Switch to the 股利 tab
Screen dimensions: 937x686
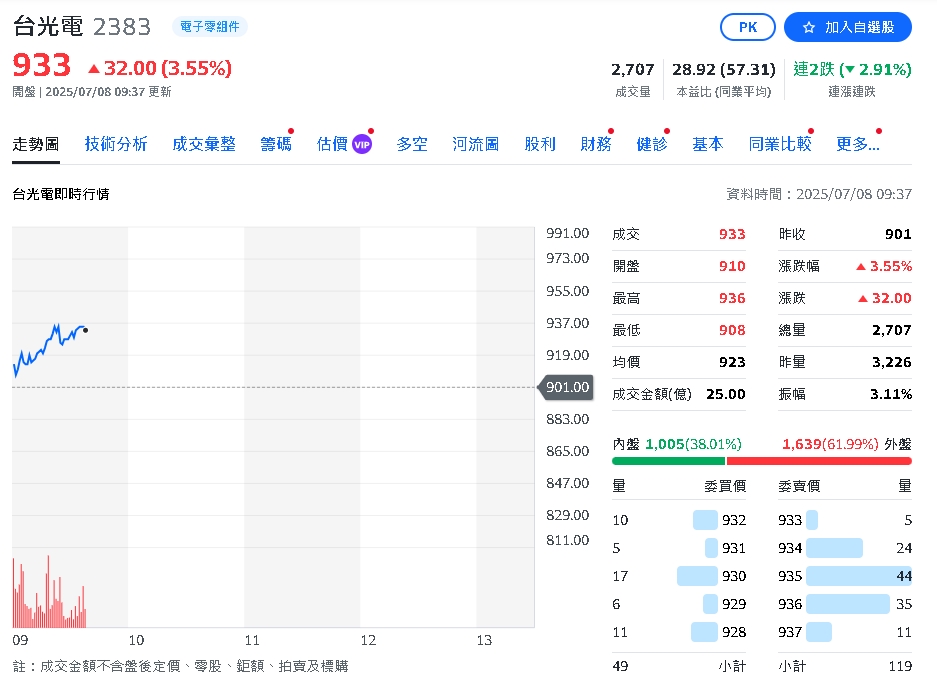540,144
